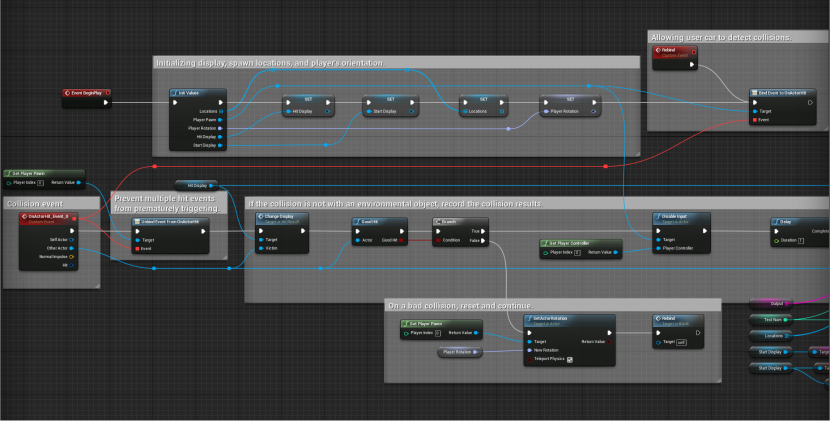Click the Branch node's False execution pin
Screen dimensions: 830x421
point(483,241)
